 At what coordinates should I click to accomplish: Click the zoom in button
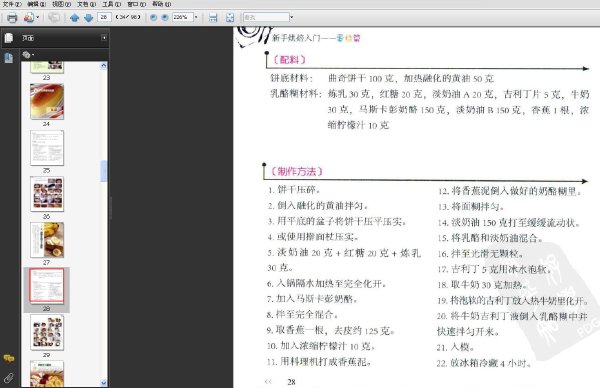[x=165, y=17]
